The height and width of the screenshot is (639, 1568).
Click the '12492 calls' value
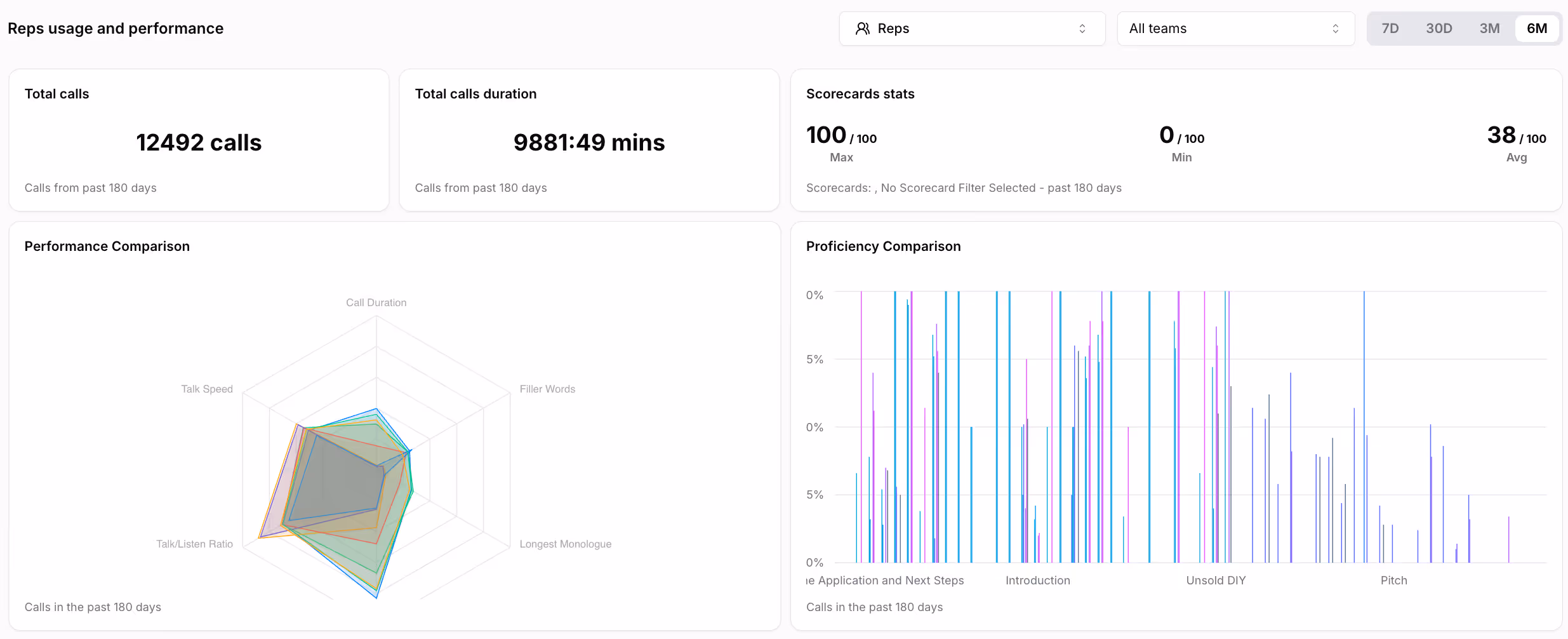[199, 142]
